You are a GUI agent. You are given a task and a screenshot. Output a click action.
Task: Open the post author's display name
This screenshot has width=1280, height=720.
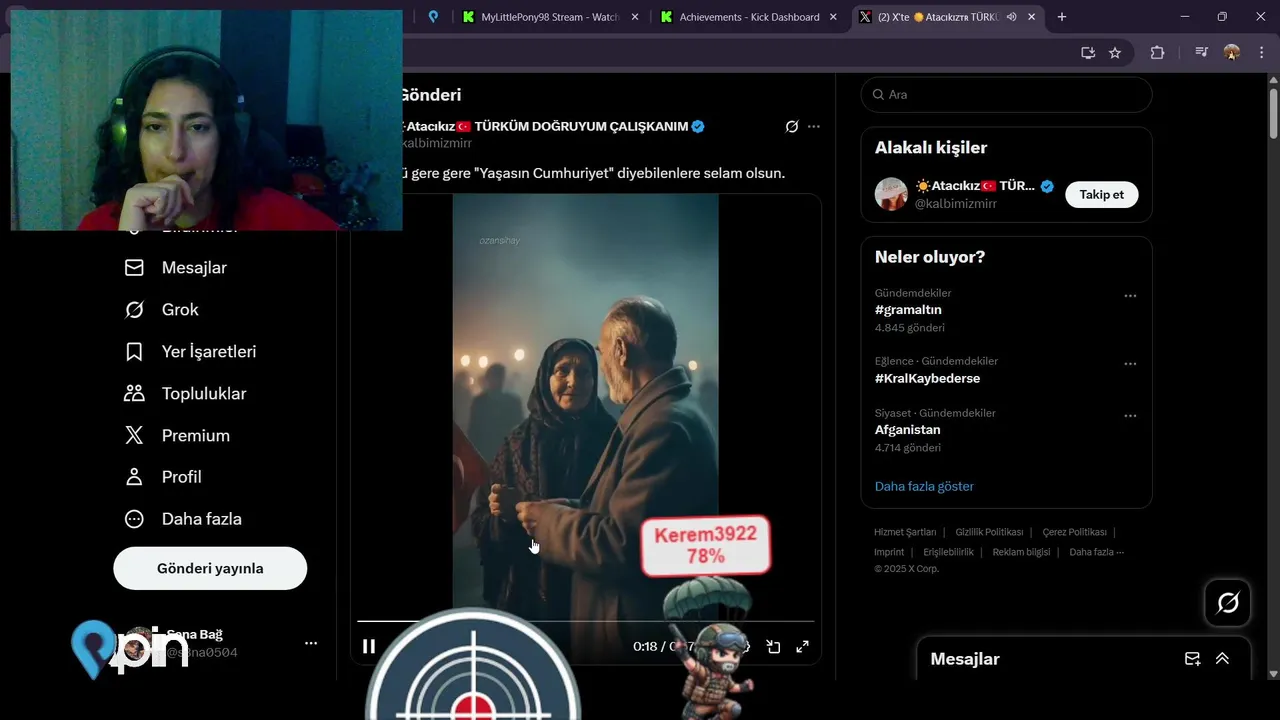[x=546, y=126]
